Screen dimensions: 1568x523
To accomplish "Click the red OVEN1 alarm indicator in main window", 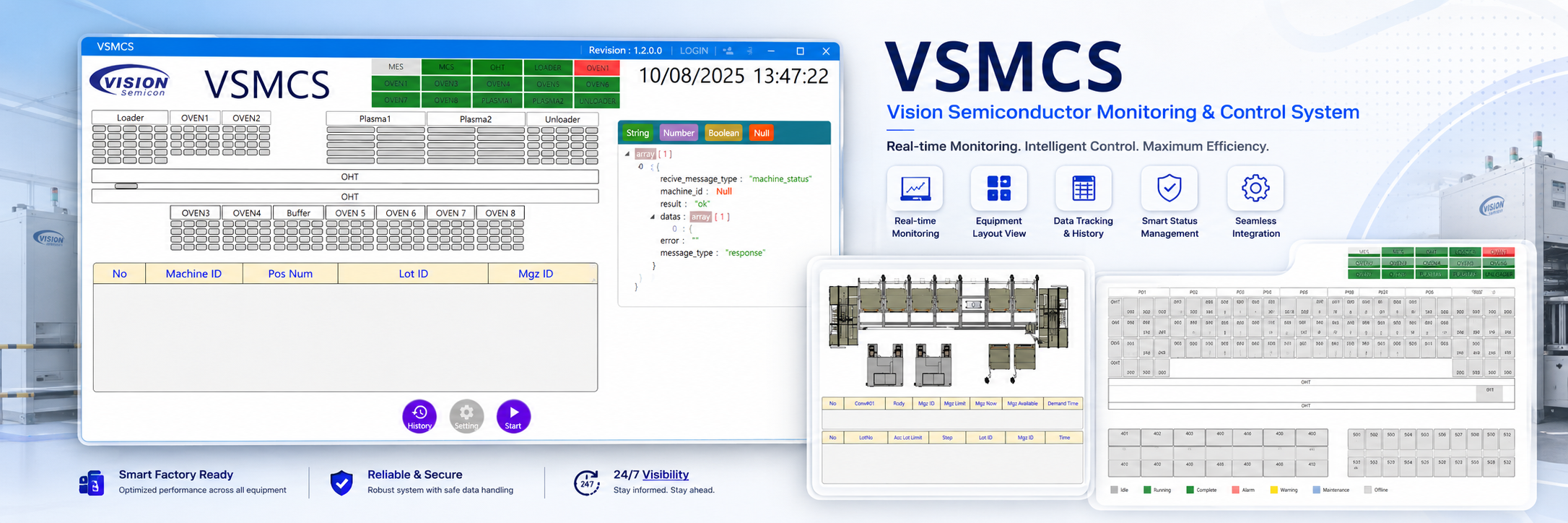I will [x=597, y=68].
